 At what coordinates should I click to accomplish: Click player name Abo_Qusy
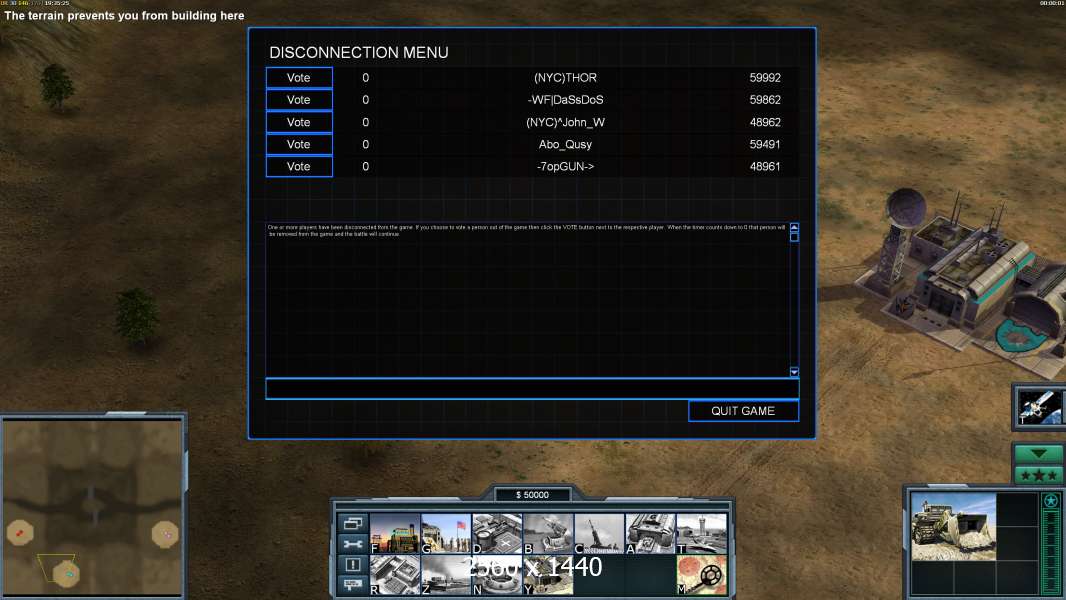pyautogui.click(x=566, y=144)
